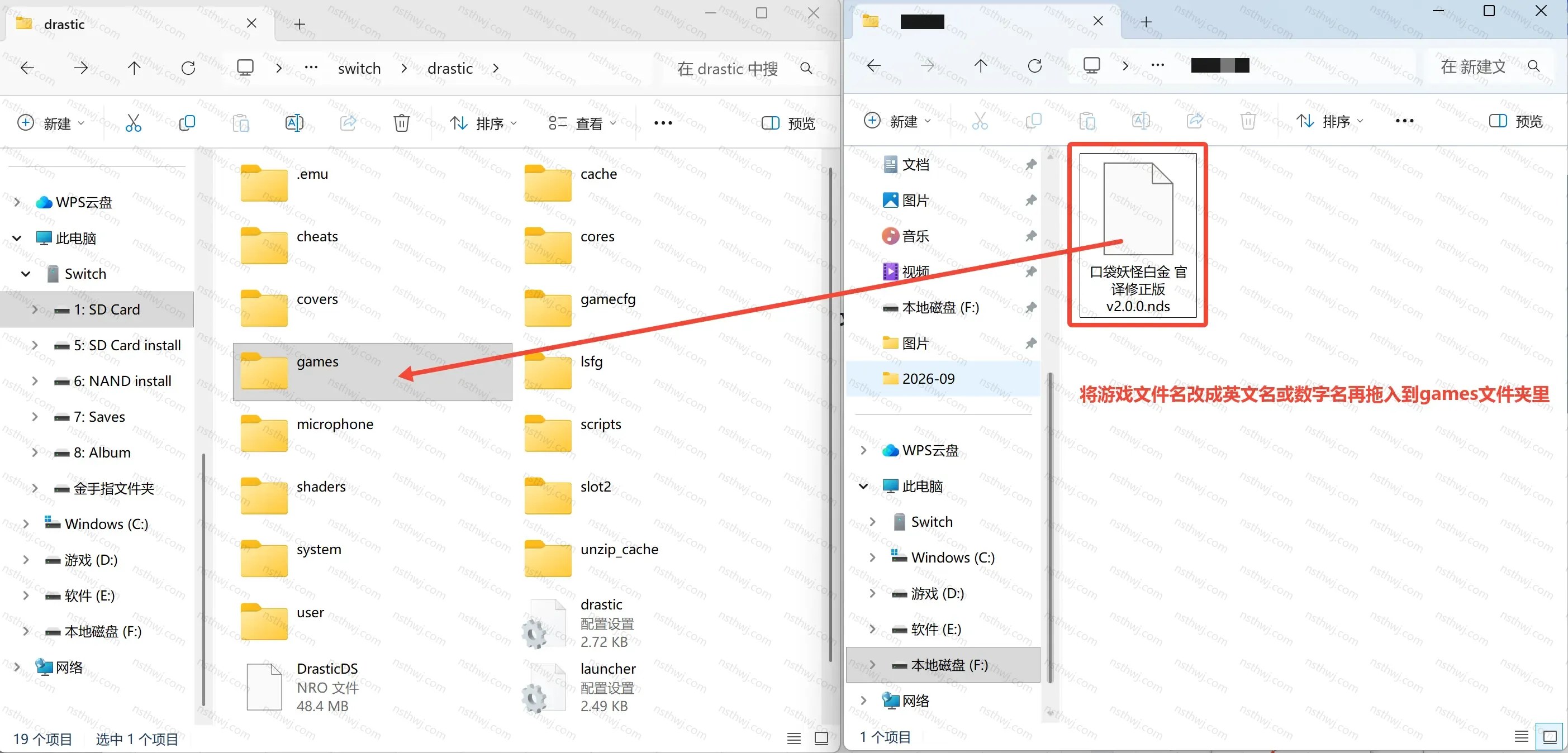Toggle 预览 preview pane in drastic window
1568x753 pixels.
click(x=788, y=123)
